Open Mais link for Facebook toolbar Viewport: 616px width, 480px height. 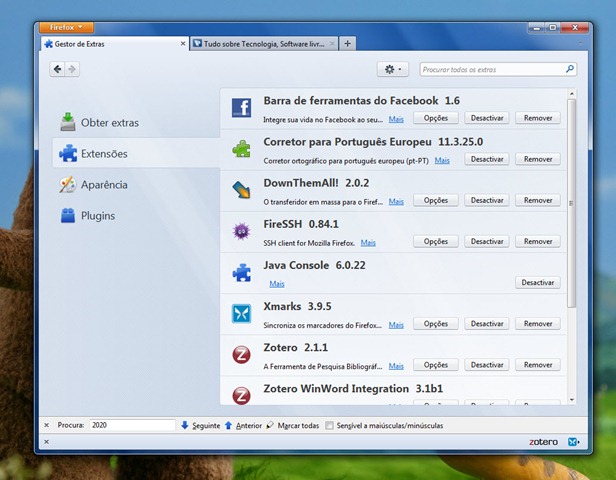(396, 119)
